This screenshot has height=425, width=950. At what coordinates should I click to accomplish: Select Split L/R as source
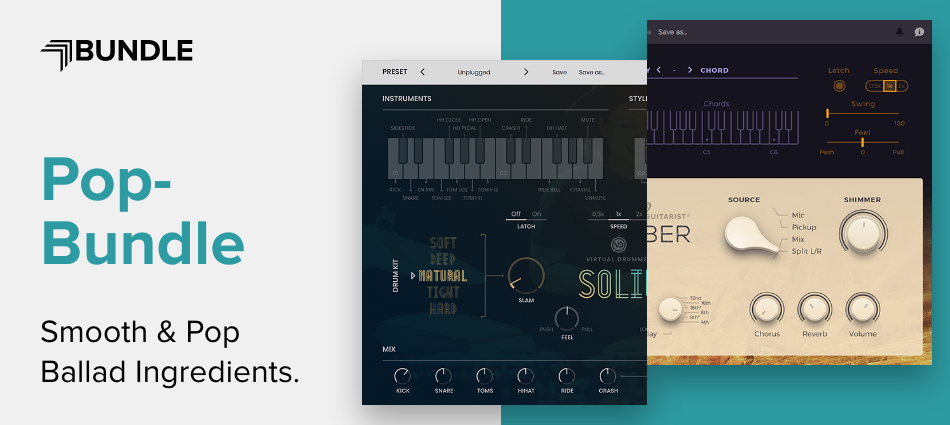click(808, 251)
